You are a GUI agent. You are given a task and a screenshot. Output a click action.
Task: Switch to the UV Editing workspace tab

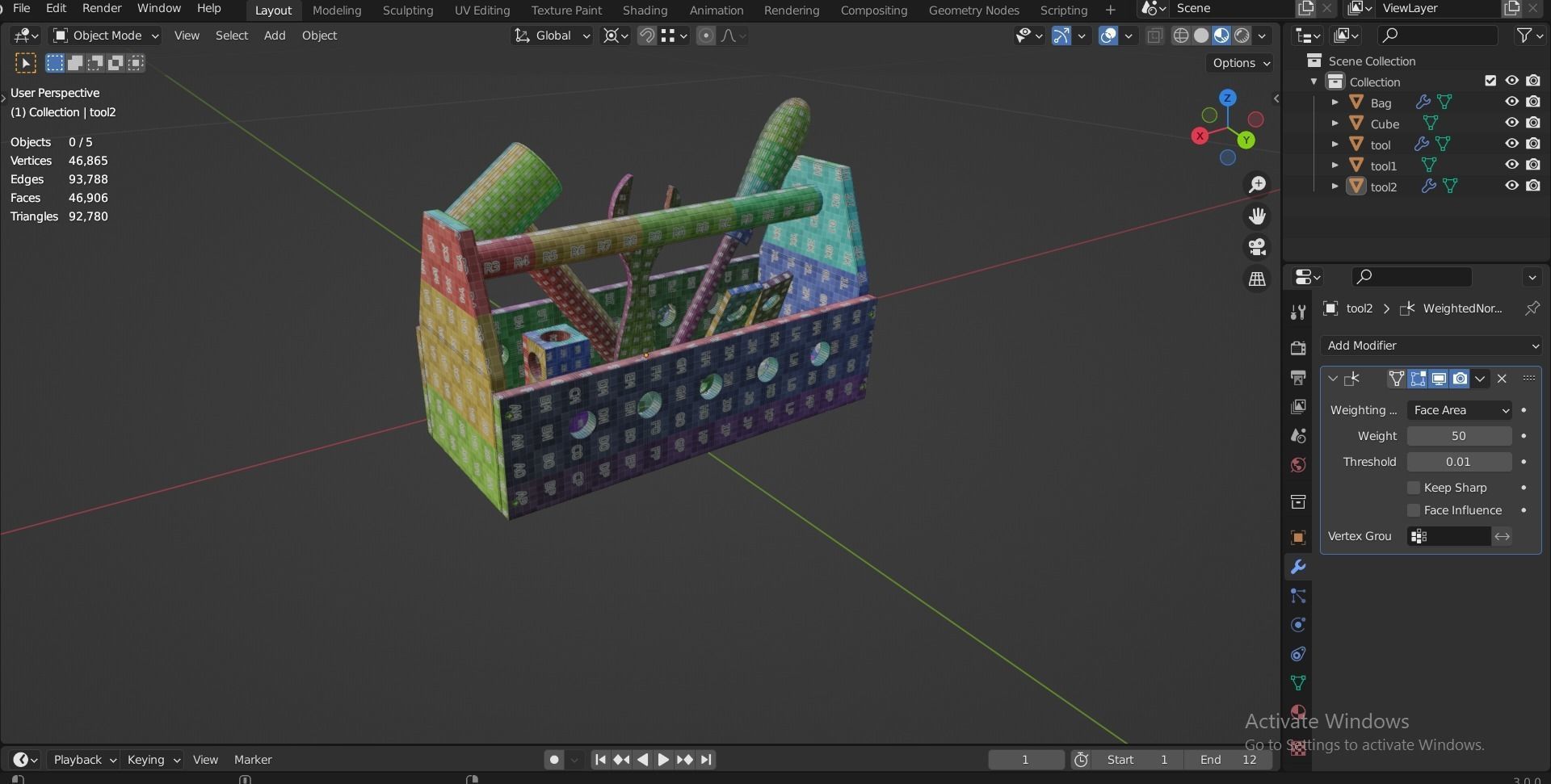[x=482, y=10]
